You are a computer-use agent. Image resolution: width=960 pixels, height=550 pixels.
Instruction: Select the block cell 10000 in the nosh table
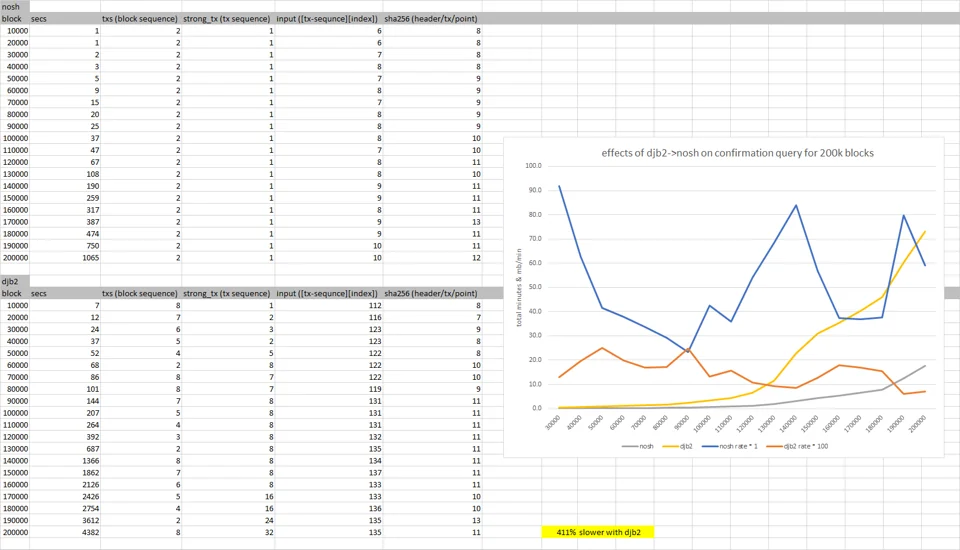(x=15, y=31)
